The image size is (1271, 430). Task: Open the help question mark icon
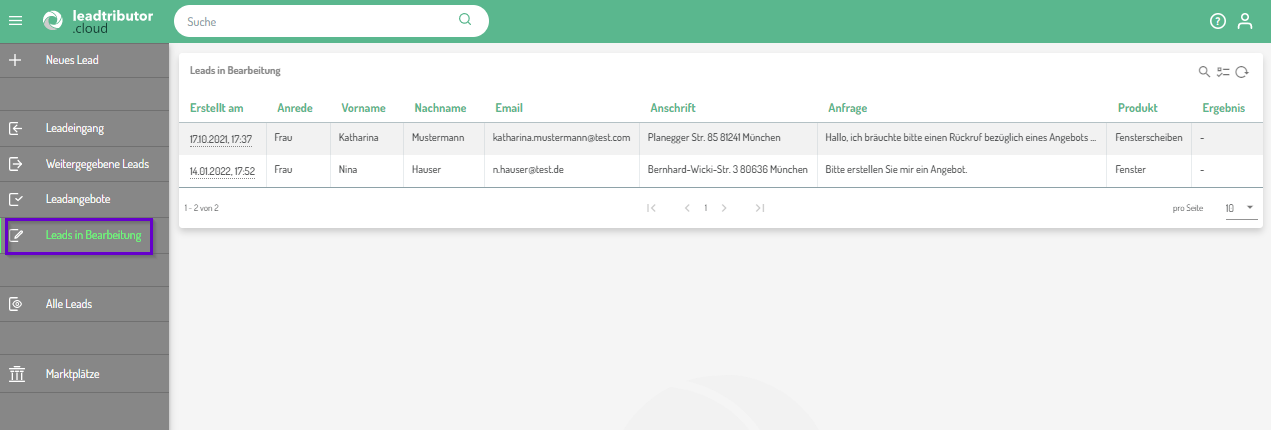click(x=1217, y=21)
